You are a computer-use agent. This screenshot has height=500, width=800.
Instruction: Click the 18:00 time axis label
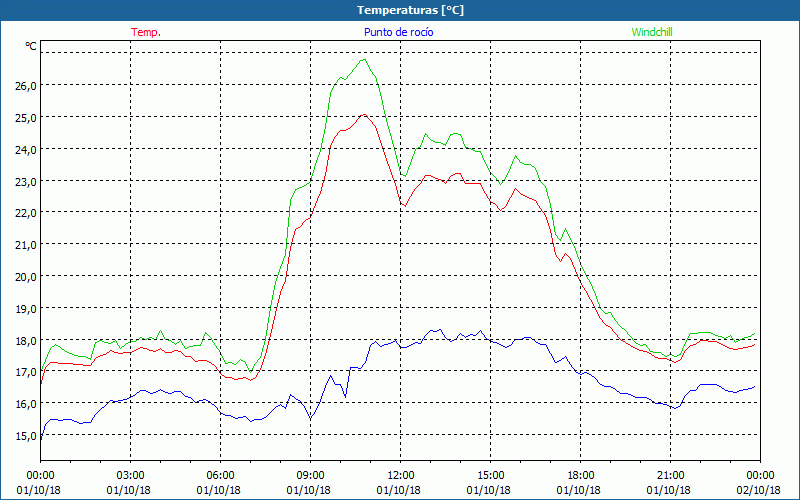point(581,476)
